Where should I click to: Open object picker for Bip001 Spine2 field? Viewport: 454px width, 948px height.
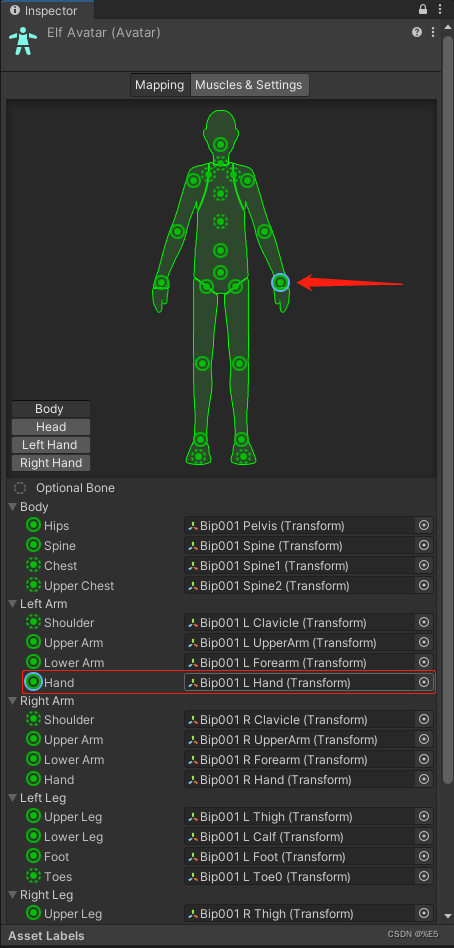424,585
